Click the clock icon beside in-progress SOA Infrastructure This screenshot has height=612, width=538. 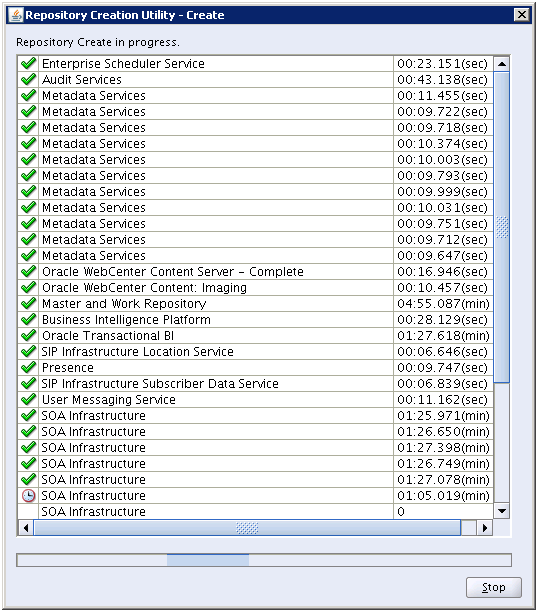pos(28,495)
